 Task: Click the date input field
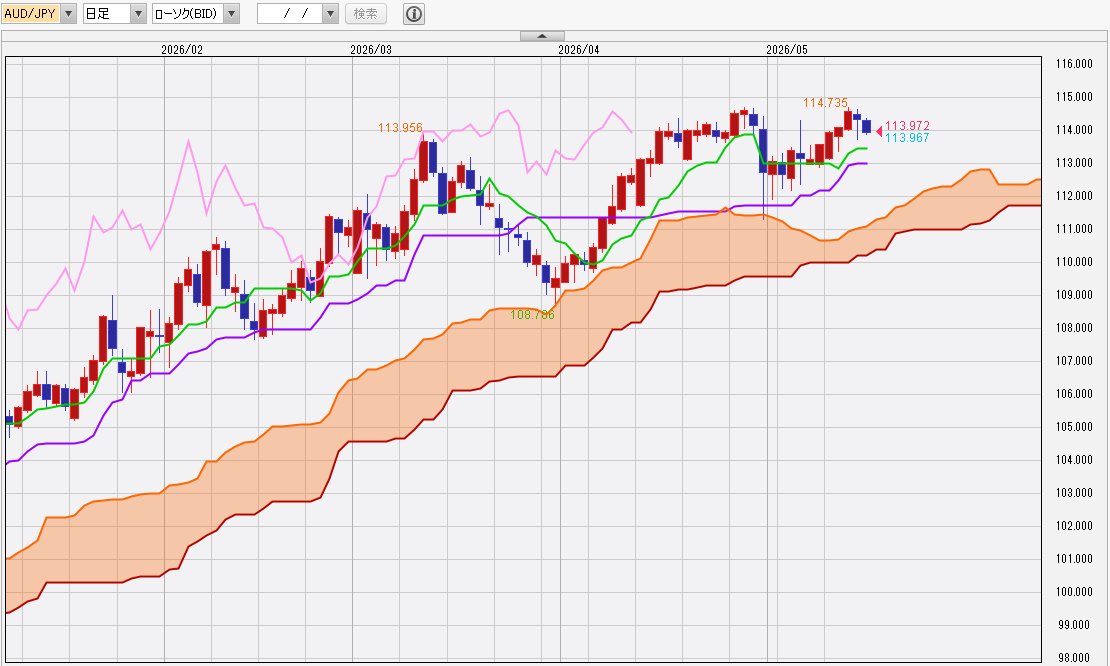(x=290, y=13)
